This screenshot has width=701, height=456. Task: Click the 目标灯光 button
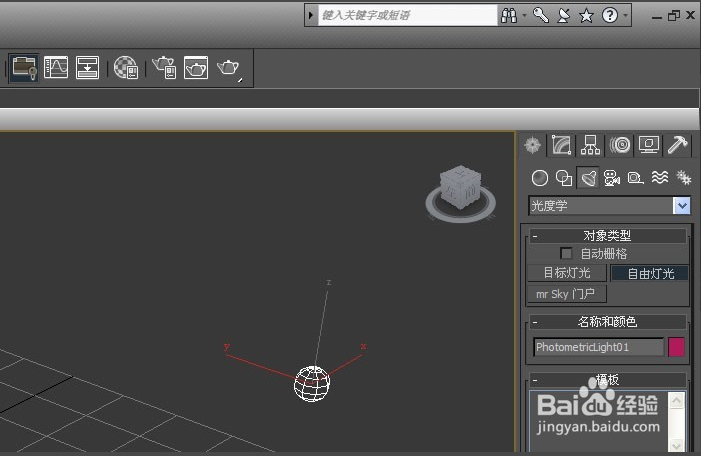click(567, 273)
